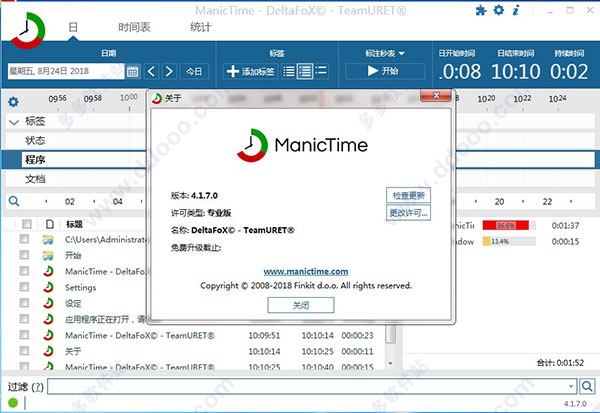Check the 开始 row checkbox
This screenshot has height=413, width=600.
24,255
